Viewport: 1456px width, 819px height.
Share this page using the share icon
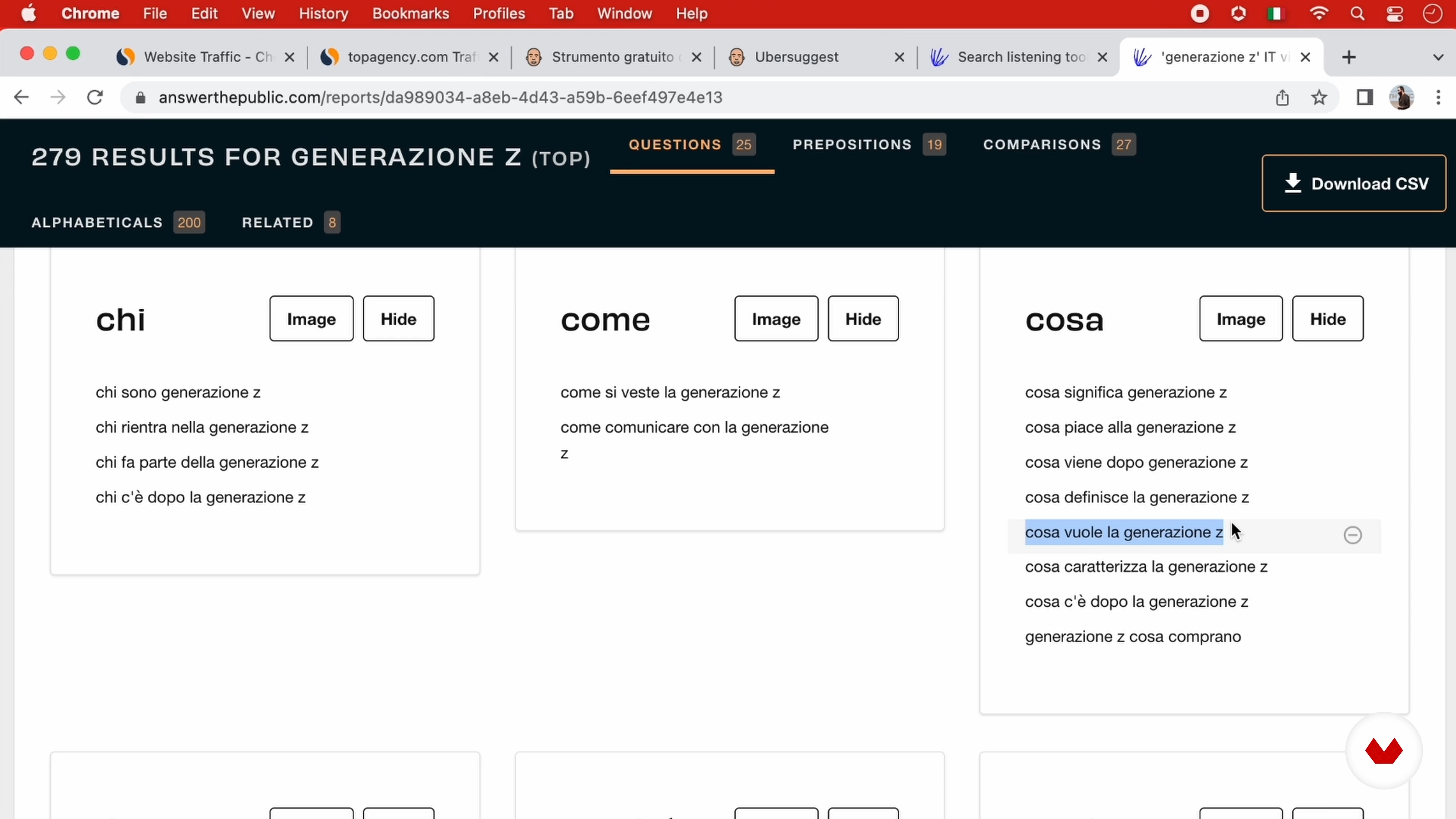pos(1282,97)
